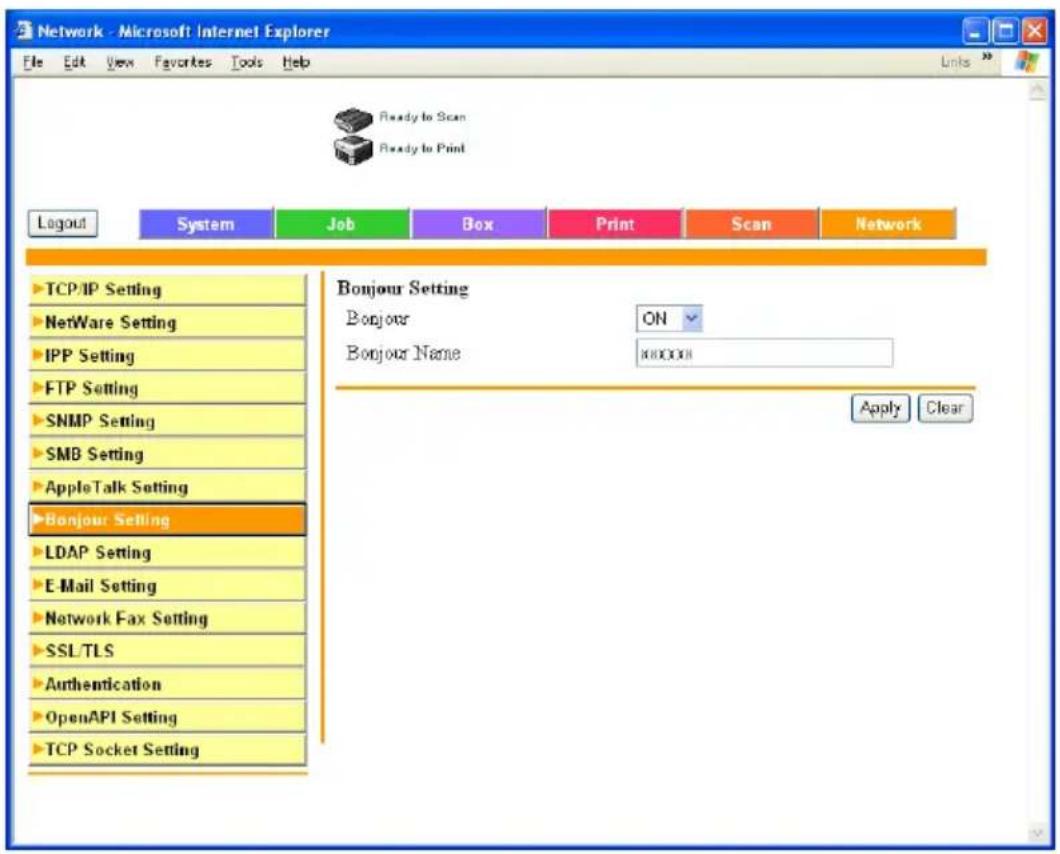Image resolution: width=1060 pixels, height=854 pixels.
Task: Open the File menu
Action: 32,62
